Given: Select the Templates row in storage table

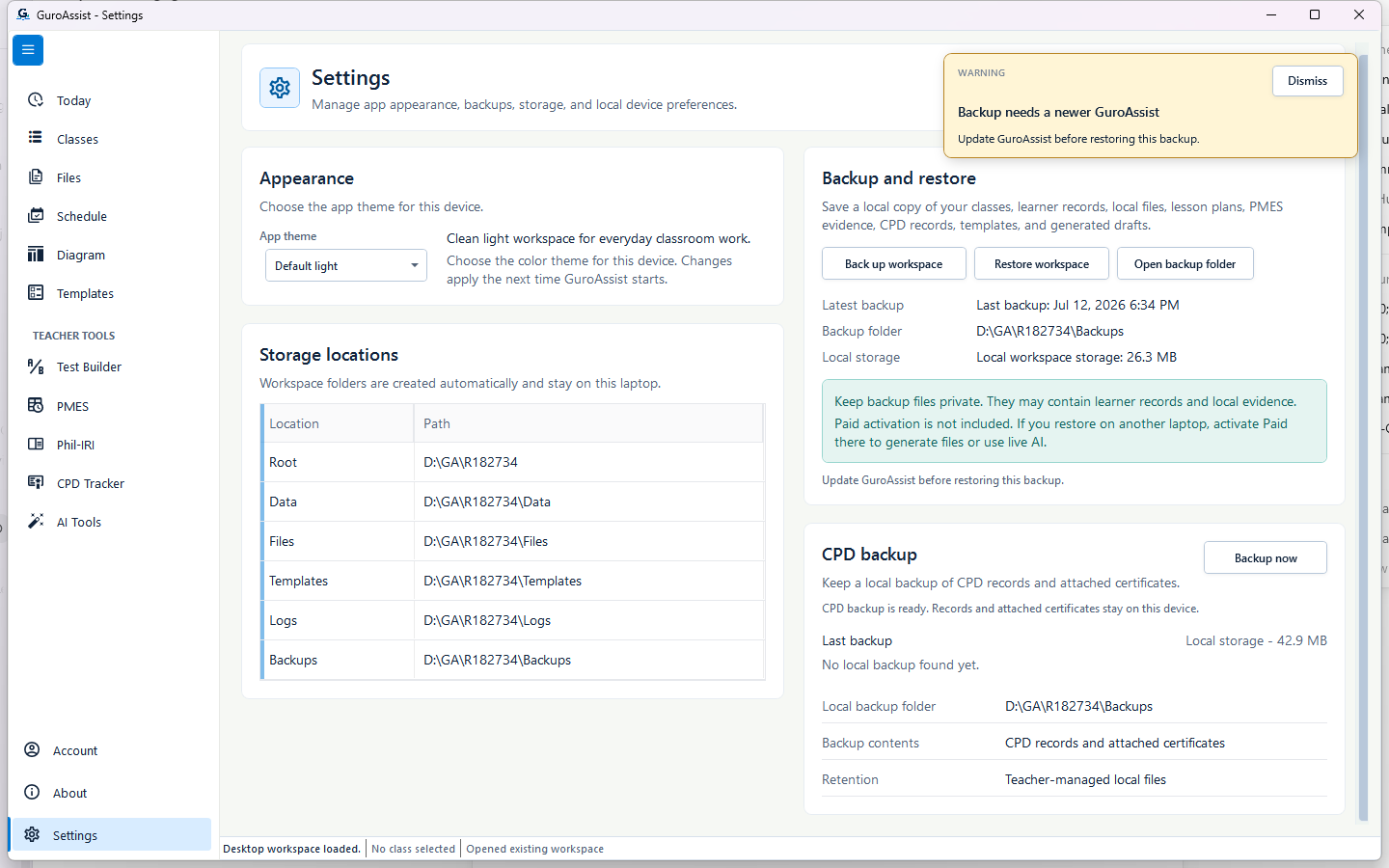Looking at the screenshot, I should click(513, 581).
